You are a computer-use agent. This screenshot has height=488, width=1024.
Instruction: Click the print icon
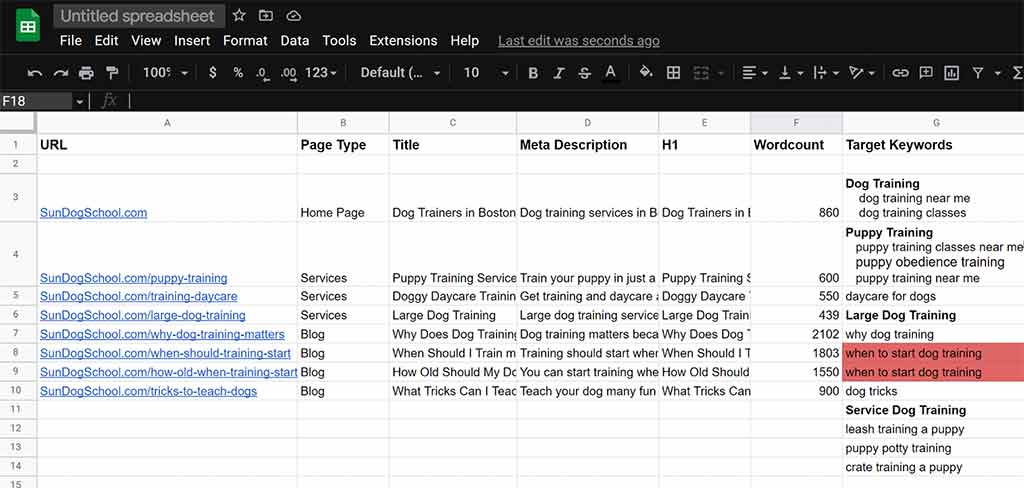[86, 73]
